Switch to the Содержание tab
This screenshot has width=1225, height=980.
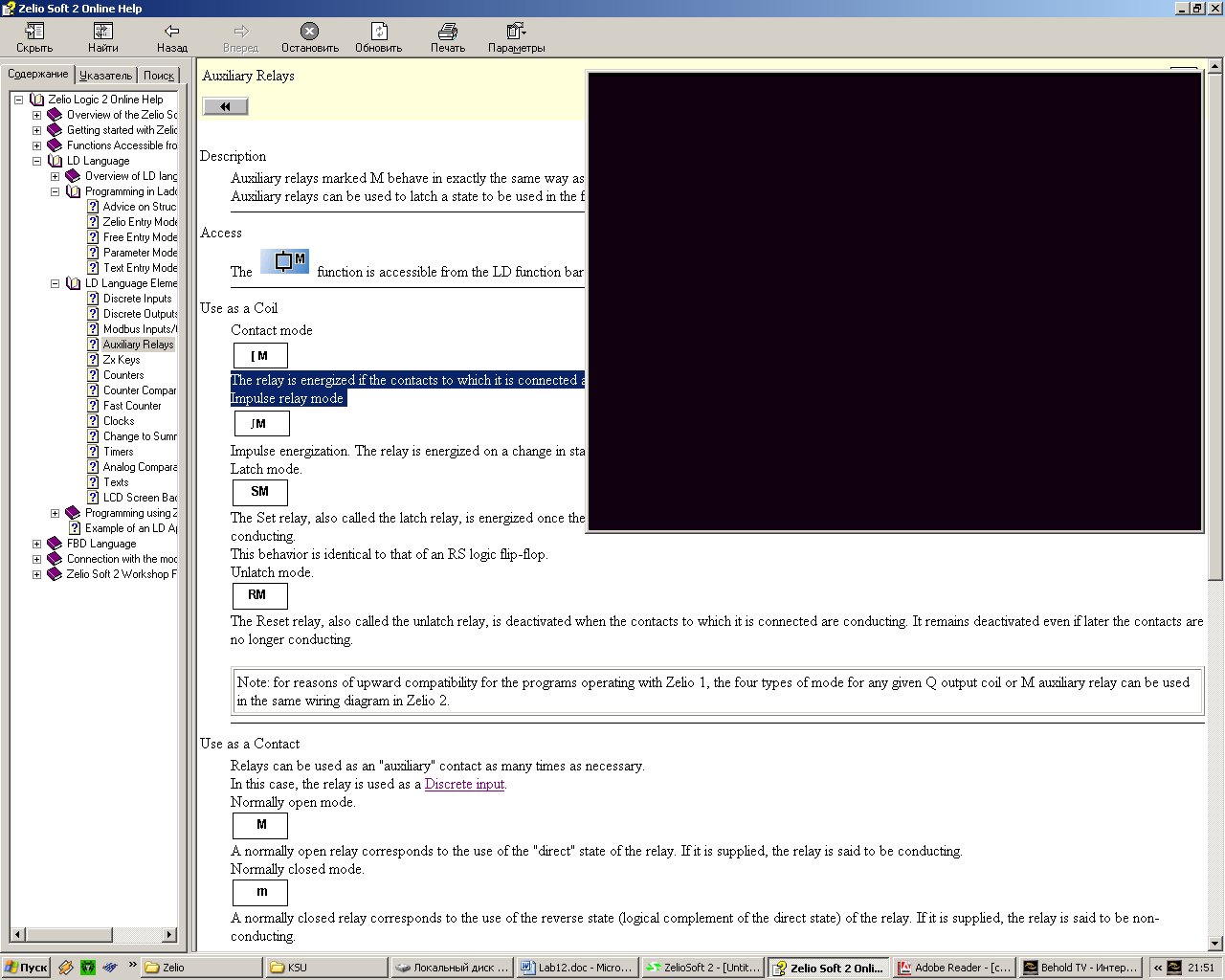(38, 75)
